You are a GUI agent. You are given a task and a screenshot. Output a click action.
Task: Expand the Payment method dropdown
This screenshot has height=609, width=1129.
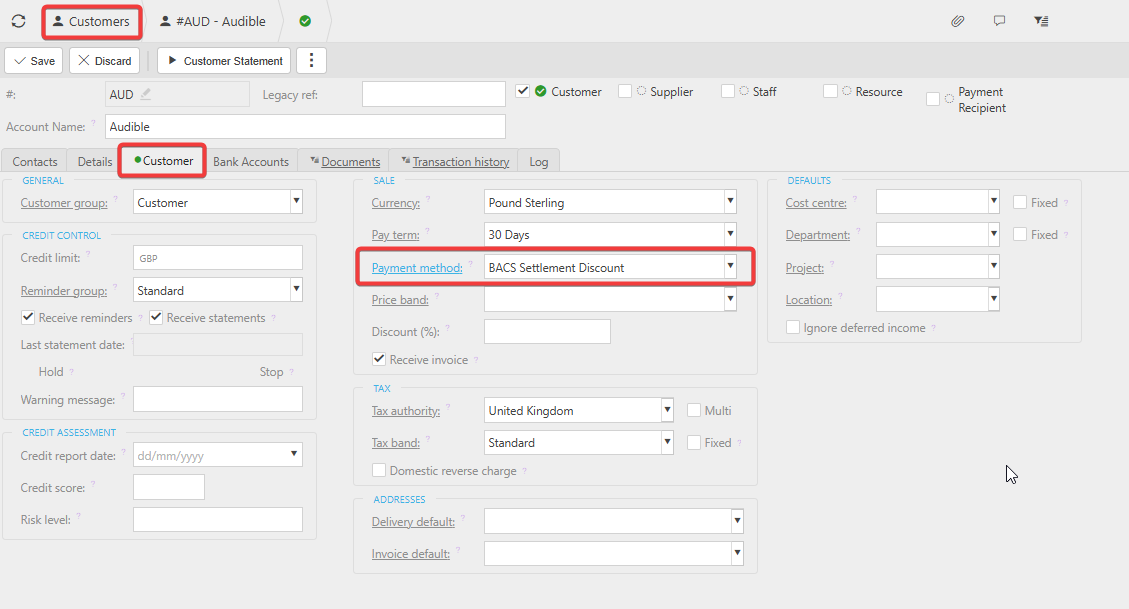click(x=730, y=267)
